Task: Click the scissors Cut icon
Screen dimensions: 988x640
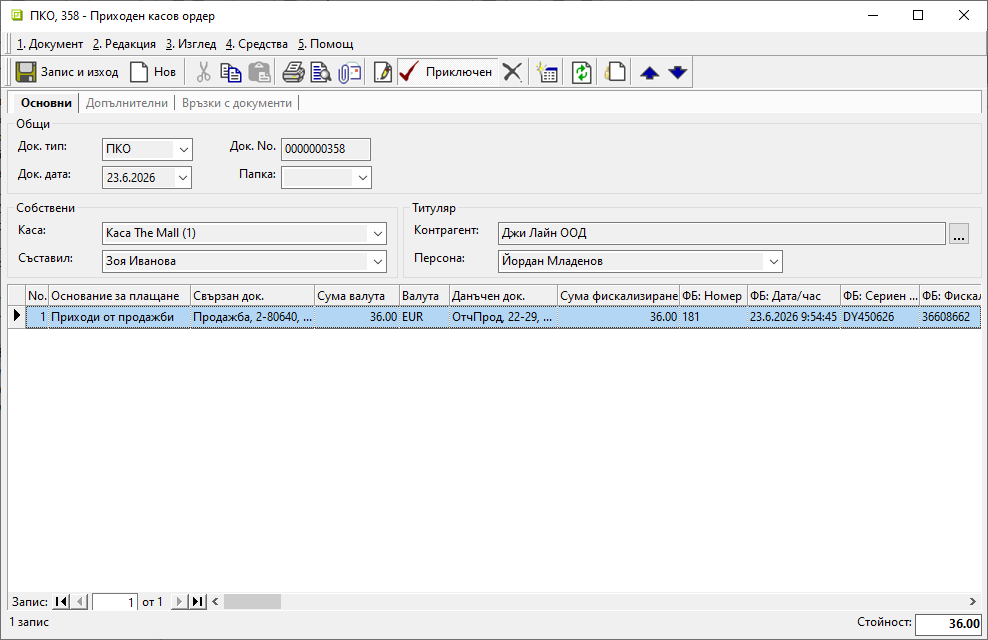Action: click(203, 72)
